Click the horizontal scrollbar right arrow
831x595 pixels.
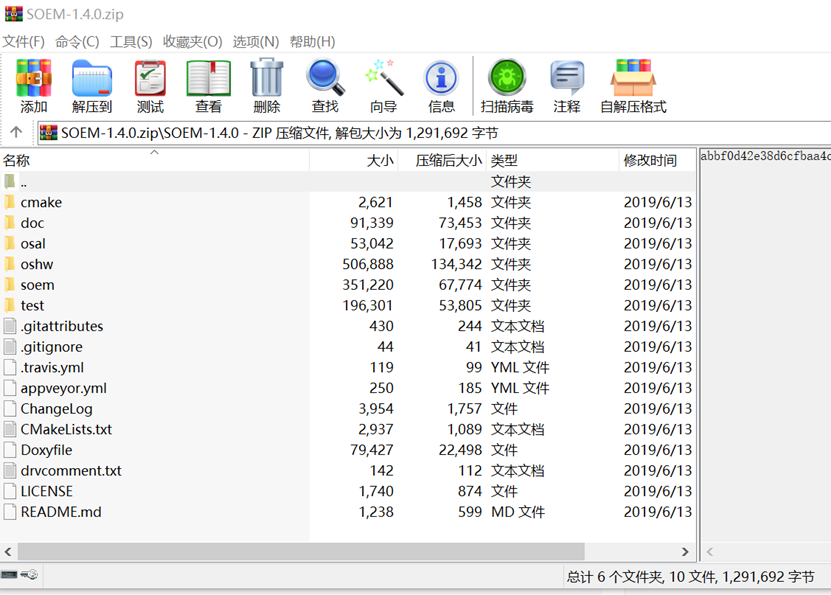pos(685,552)
